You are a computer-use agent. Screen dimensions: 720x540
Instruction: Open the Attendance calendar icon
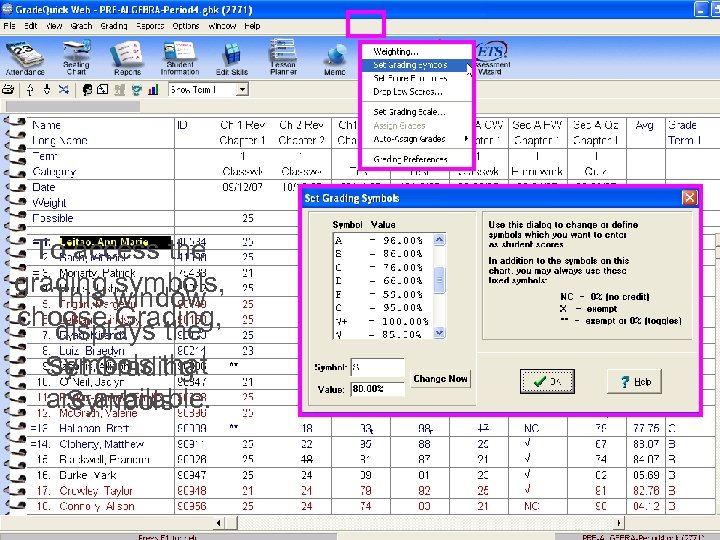pyautogui.click(x=24, y=58)
